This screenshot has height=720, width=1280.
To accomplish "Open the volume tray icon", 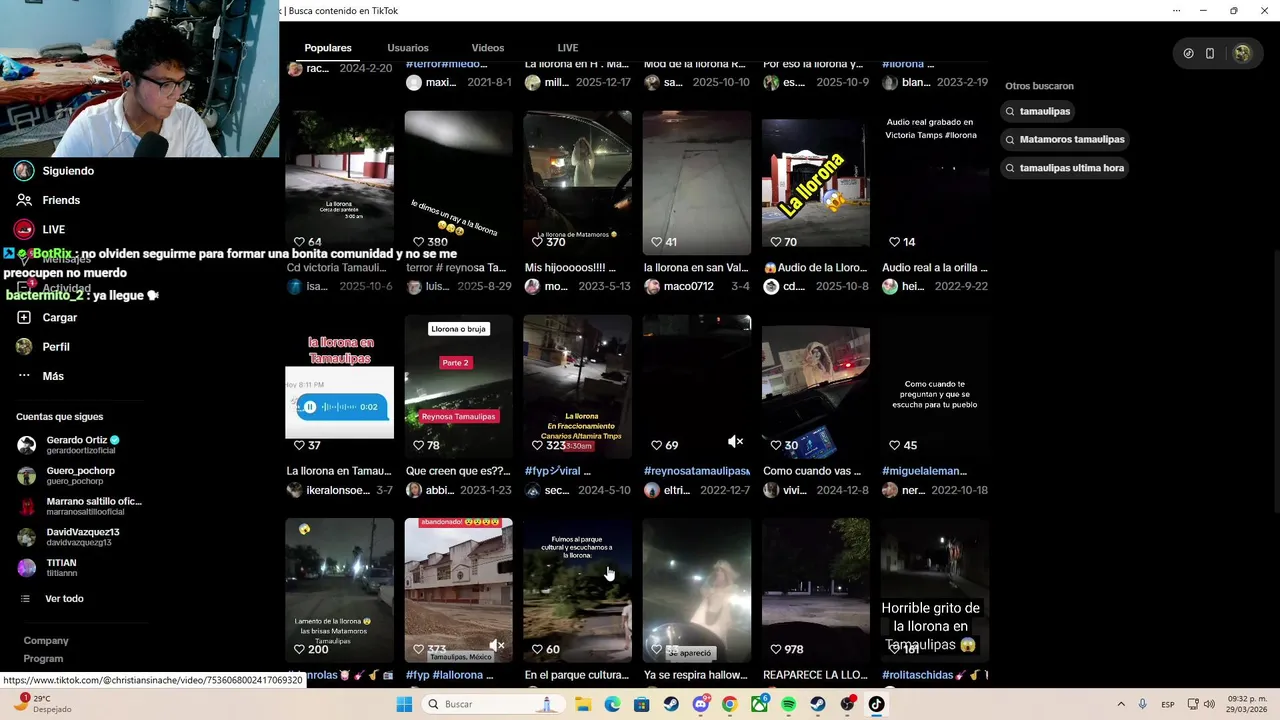I will pyautogui.click(x=1208, y=704).
